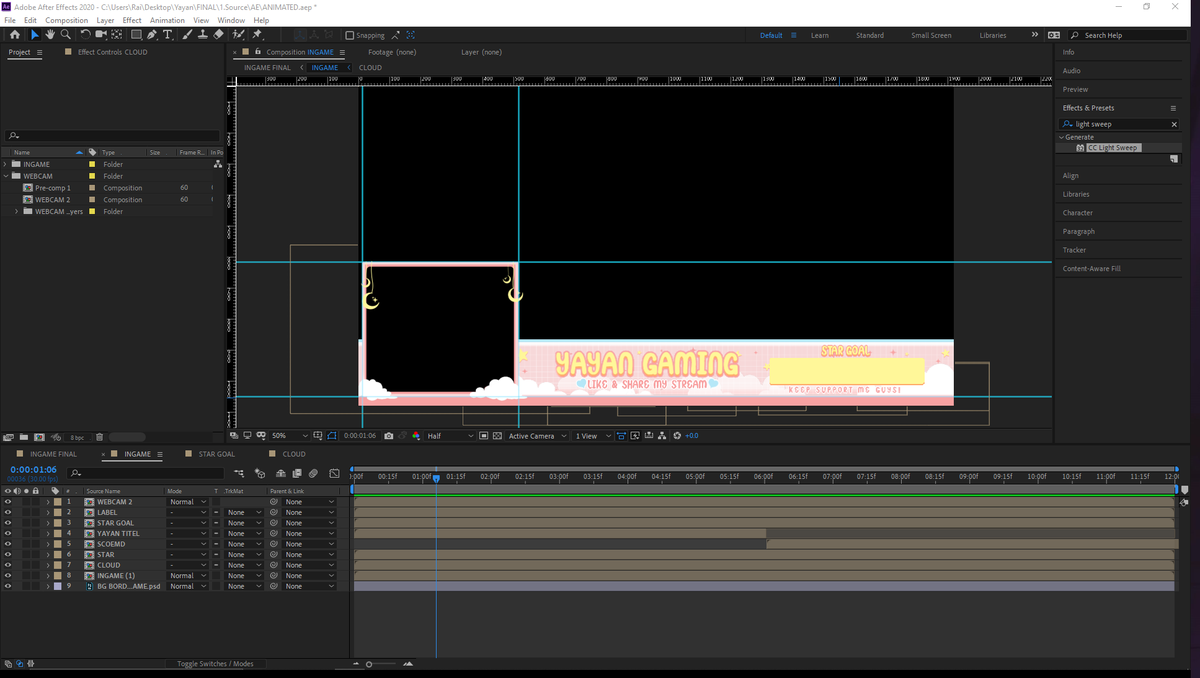Viewport: 1200px width, 678px height.
Task: Open project flowchart view icon
Action: click(x=218, y=164)
